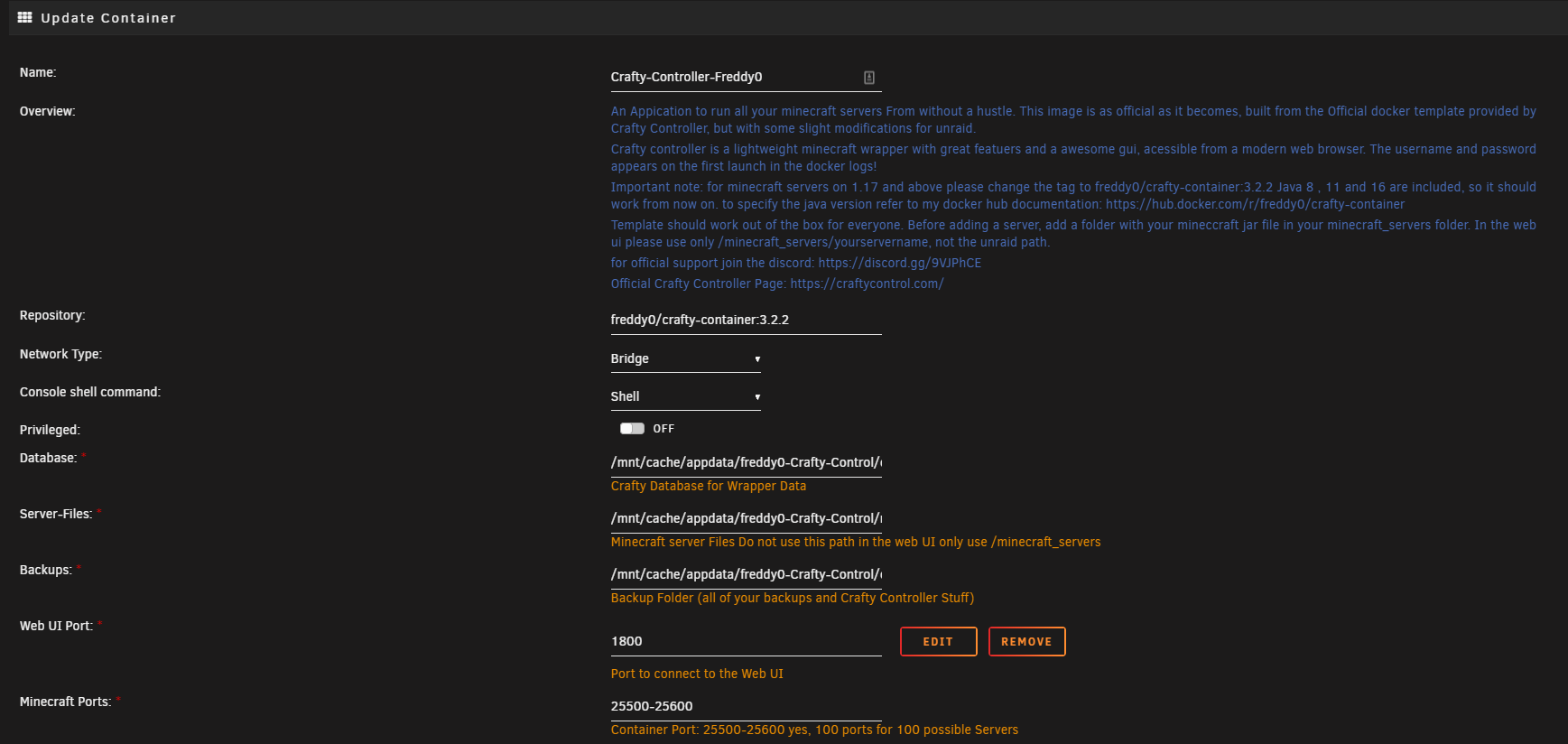The image size is (1568, 744).
Task: Click the Server-Files path field
Action: [746, 519]
